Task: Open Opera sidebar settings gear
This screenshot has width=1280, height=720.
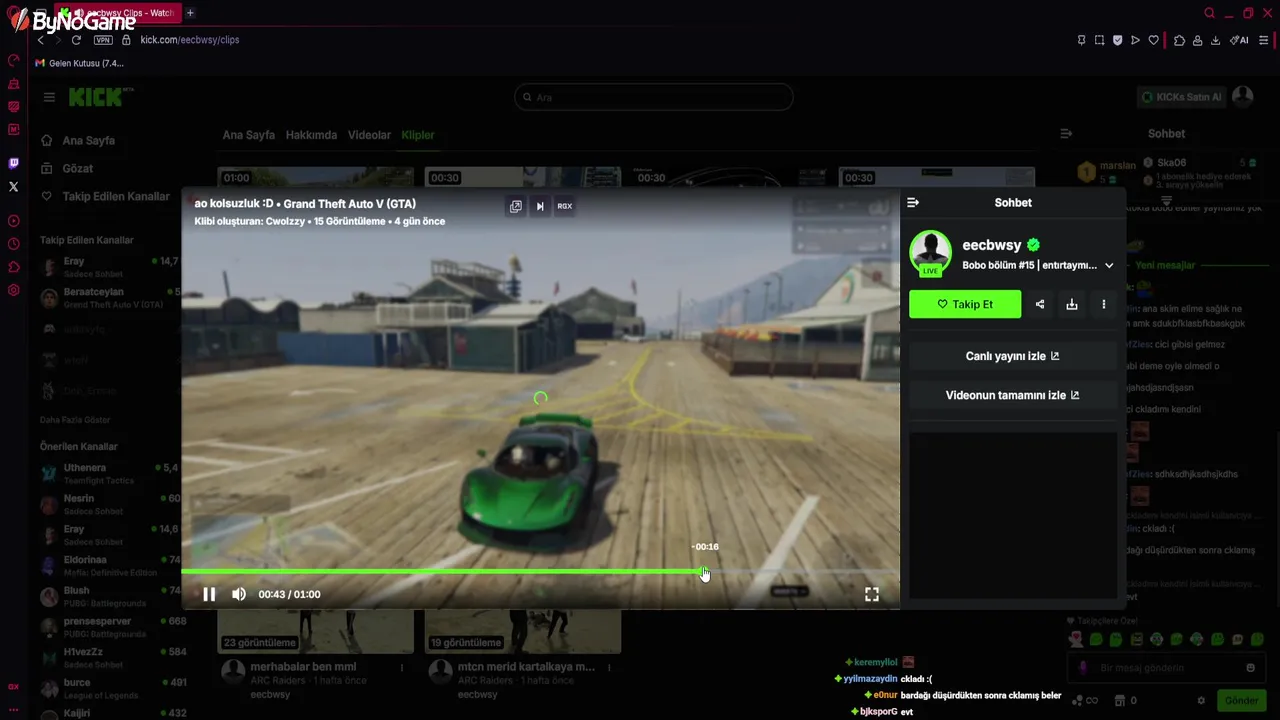Action: coord(13,290)
